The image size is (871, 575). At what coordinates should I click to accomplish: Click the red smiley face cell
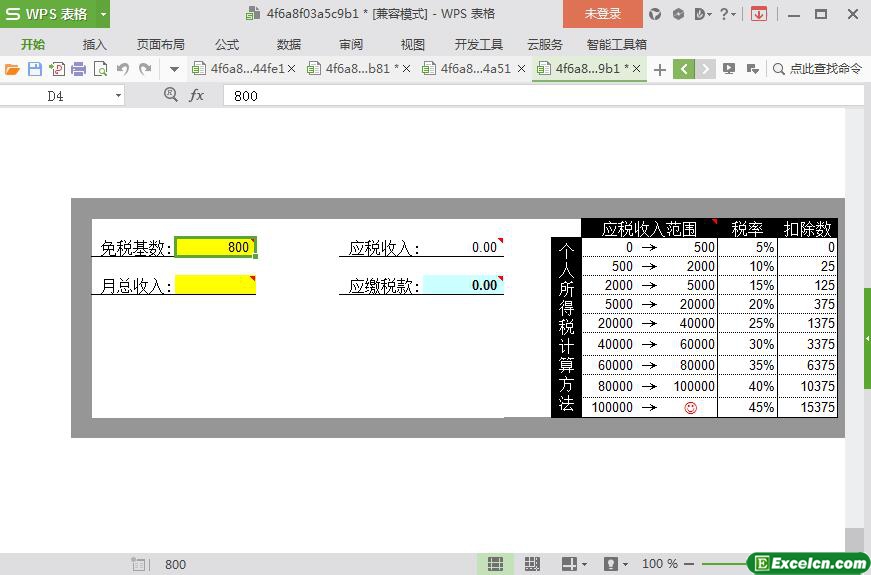[x=690, y=408]
